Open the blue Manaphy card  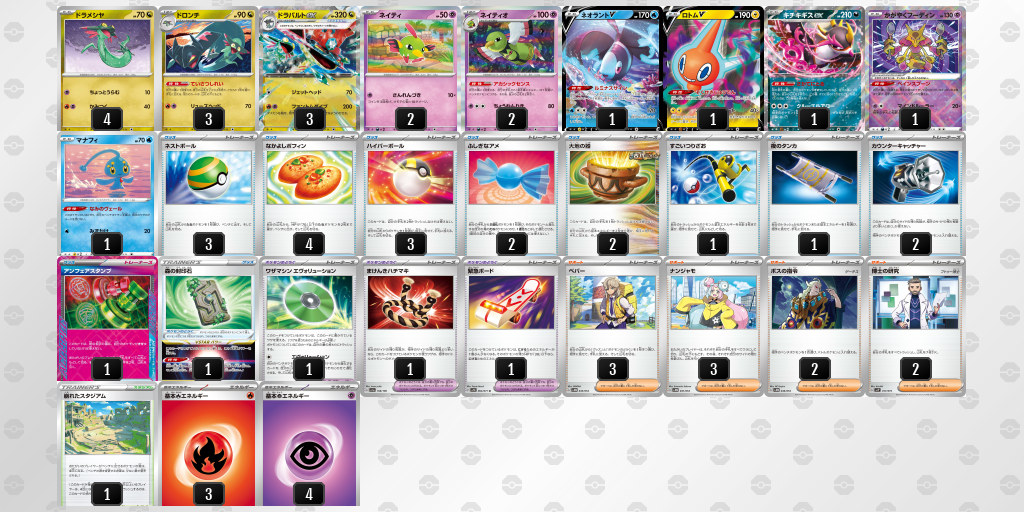point(108,194)
